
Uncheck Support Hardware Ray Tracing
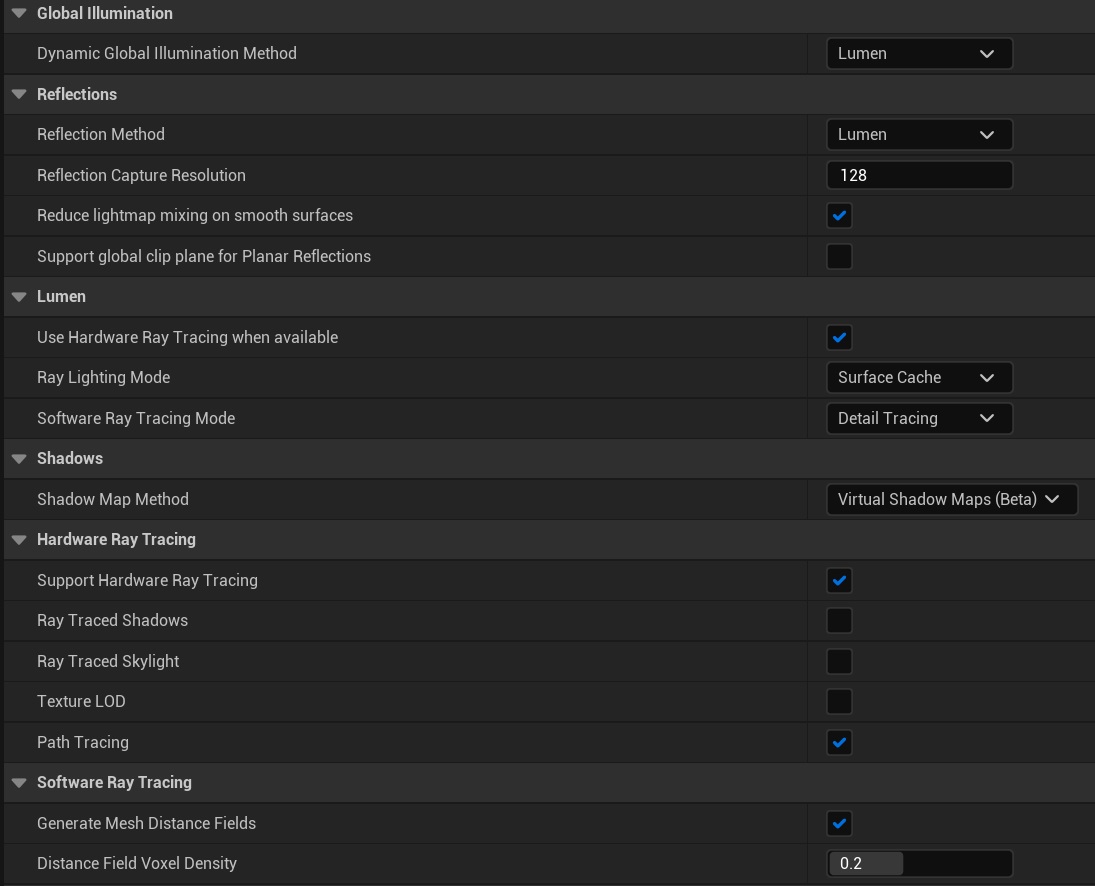click(x=839, y=580)
